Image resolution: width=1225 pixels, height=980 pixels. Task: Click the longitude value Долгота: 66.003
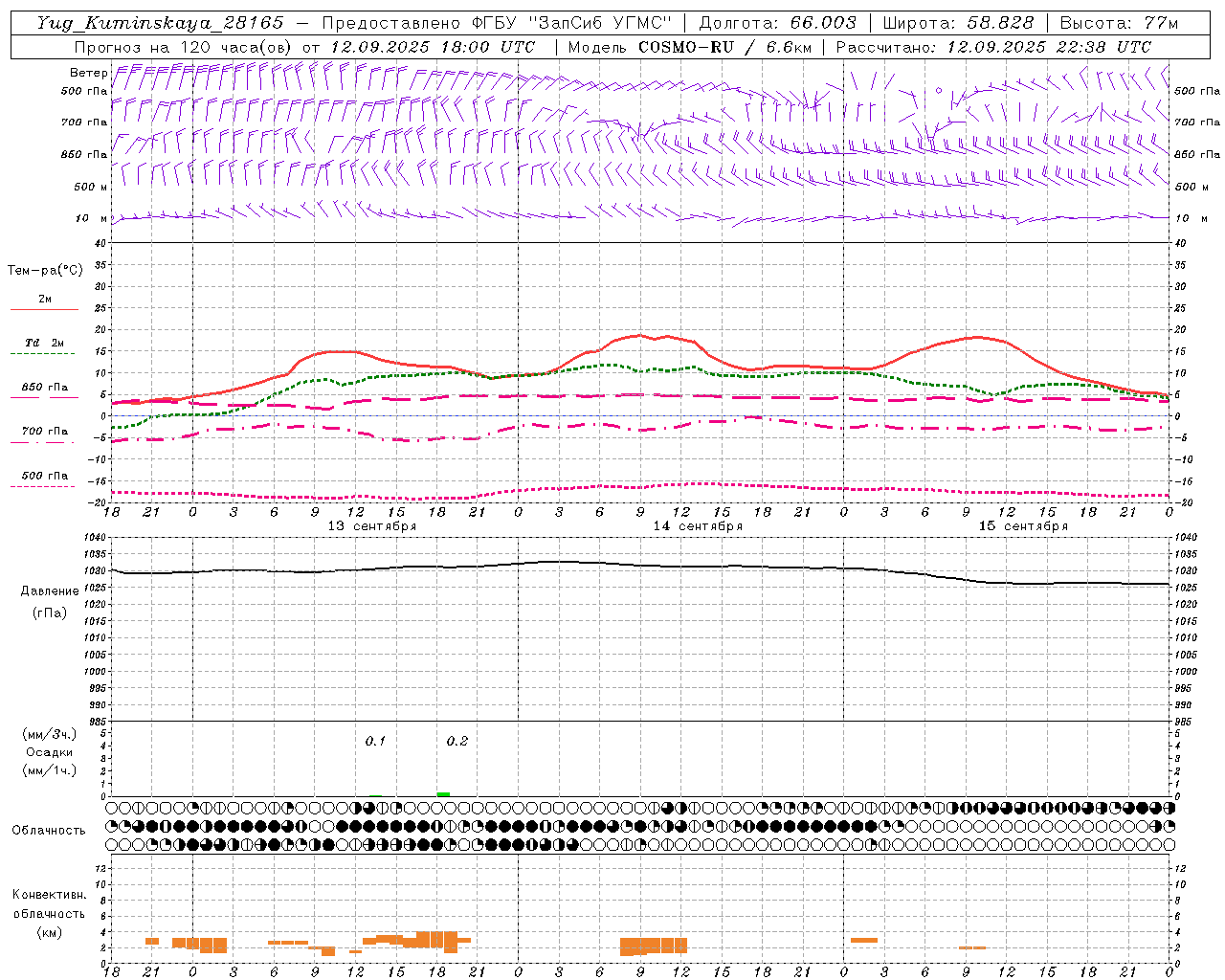pyautogui.click(x=777, y=23)
